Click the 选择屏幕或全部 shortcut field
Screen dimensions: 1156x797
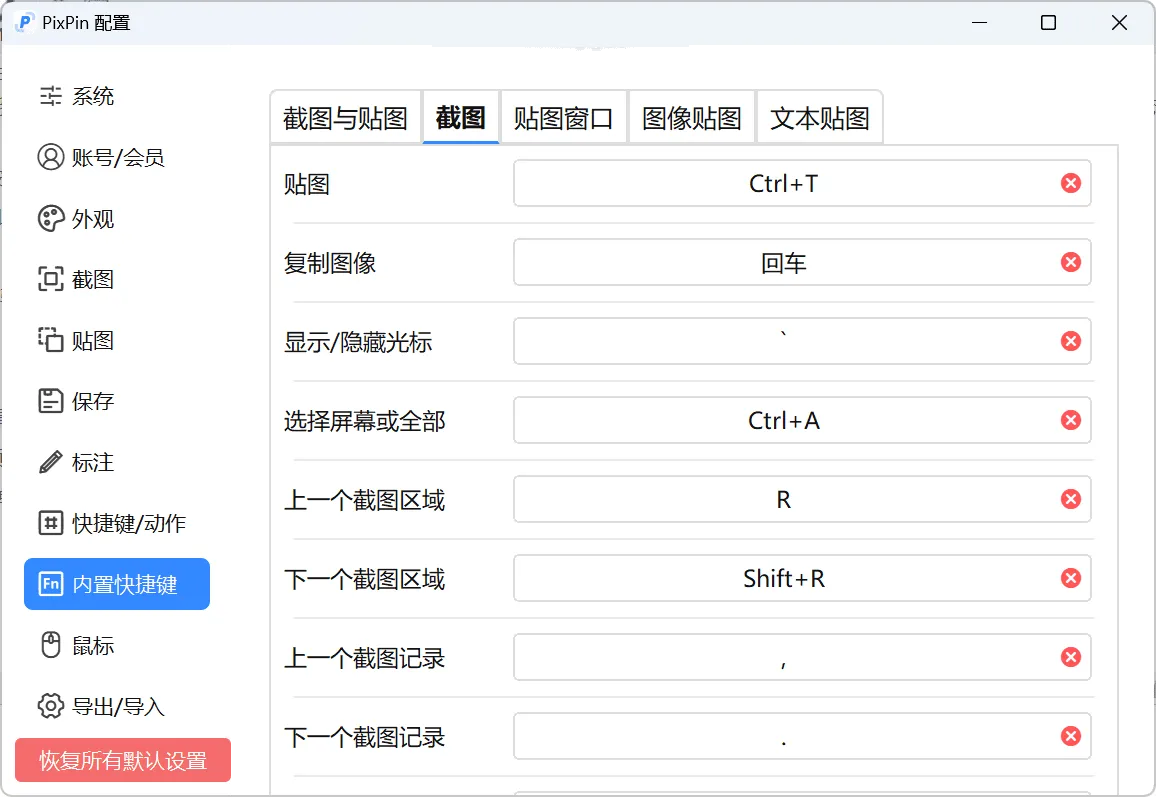pos(800,420)
